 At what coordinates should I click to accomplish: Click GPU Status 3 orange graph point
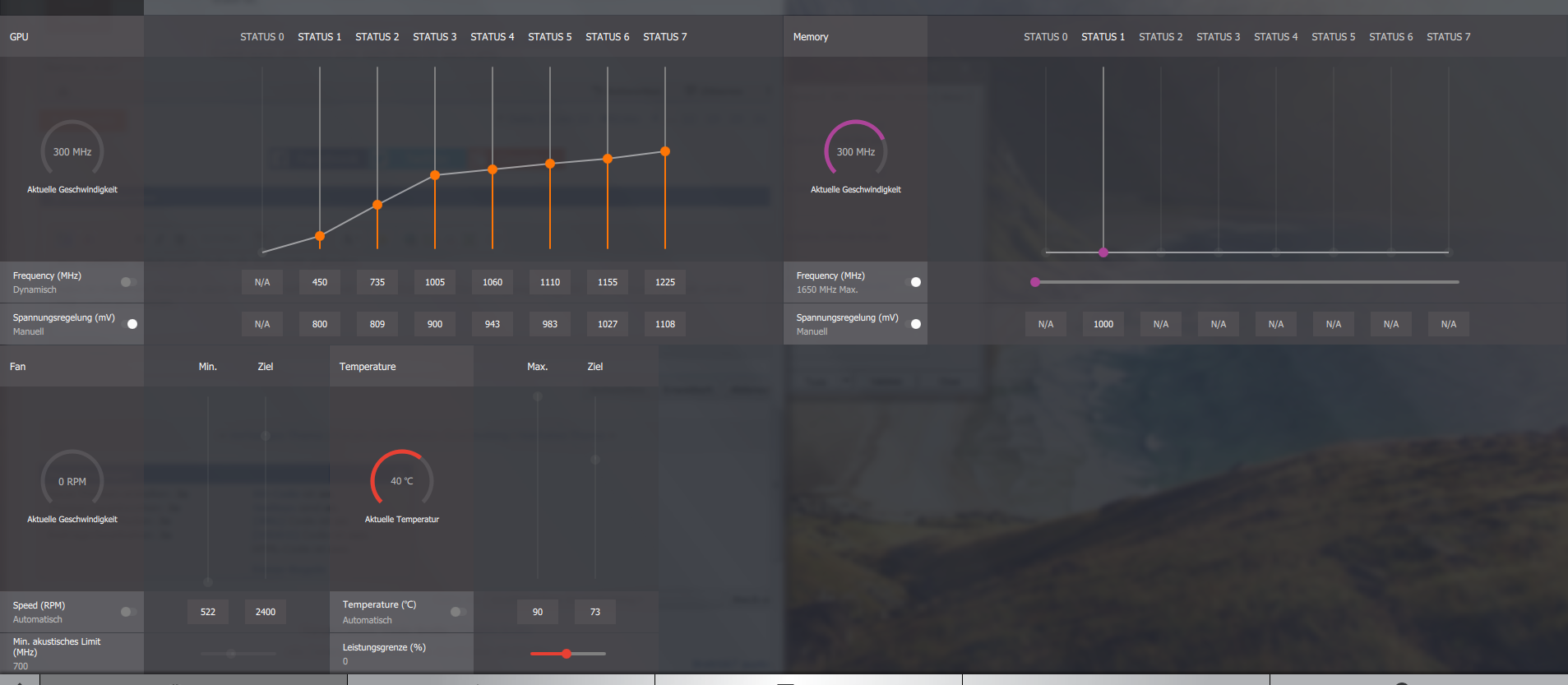pyautogui.click(x=435, y=175)
